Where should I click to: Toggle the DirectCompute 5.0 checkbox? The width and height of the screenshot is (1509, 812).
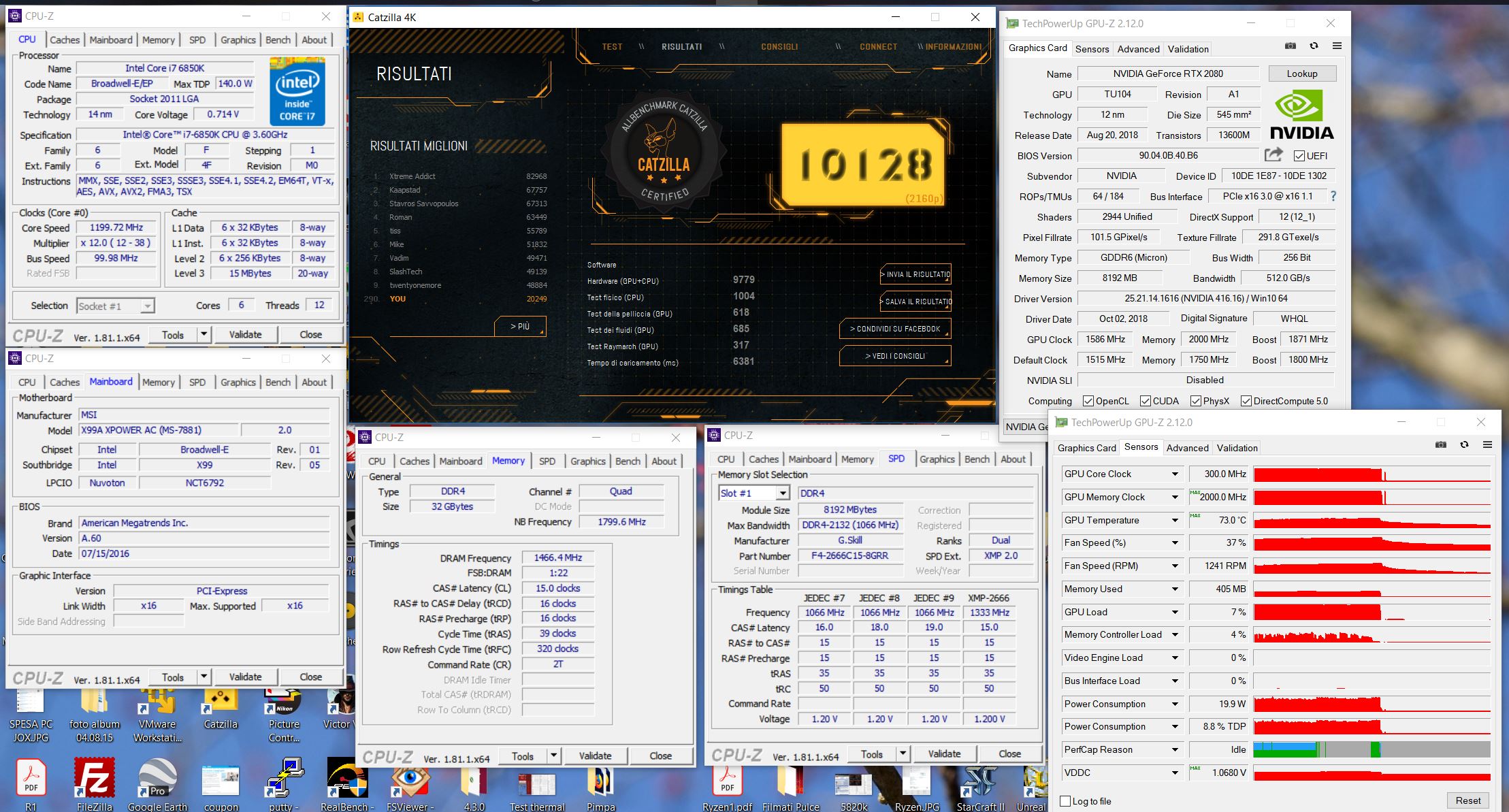pos(1246,401)
